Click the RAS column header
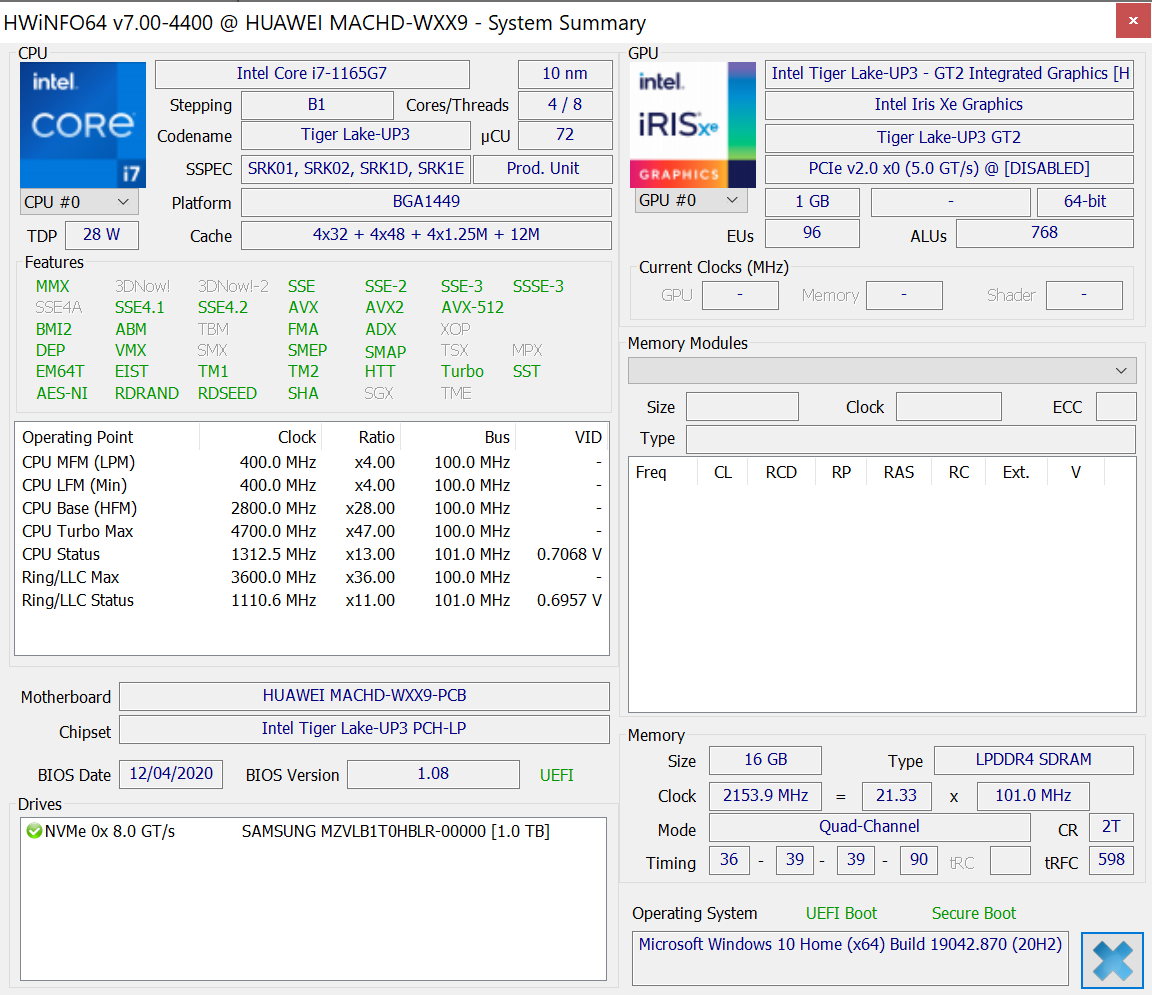Screen dimensions: 1152x995 tap(899, 472)
